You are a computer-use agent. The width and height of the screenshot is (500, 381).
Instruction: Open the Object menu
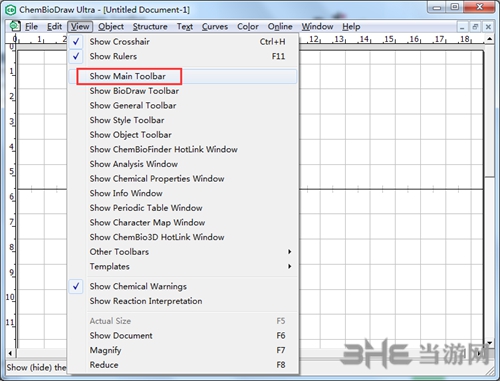[111, 26]
